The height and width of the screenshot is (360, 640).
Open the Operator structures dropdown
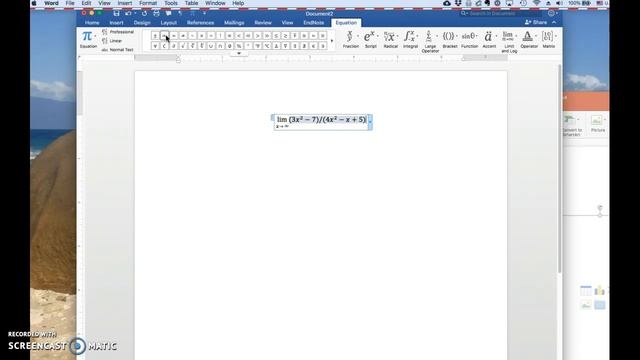(529, 40)
